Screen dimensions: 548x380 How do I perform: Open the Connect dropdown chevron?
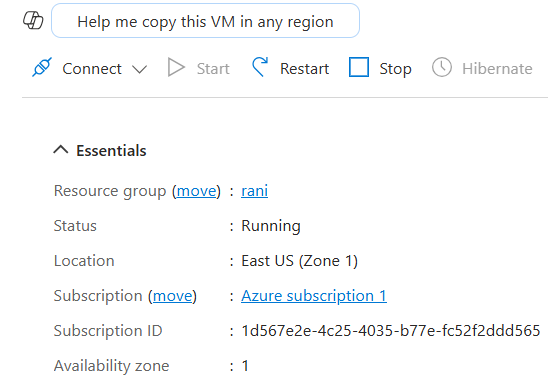(139, 69)
